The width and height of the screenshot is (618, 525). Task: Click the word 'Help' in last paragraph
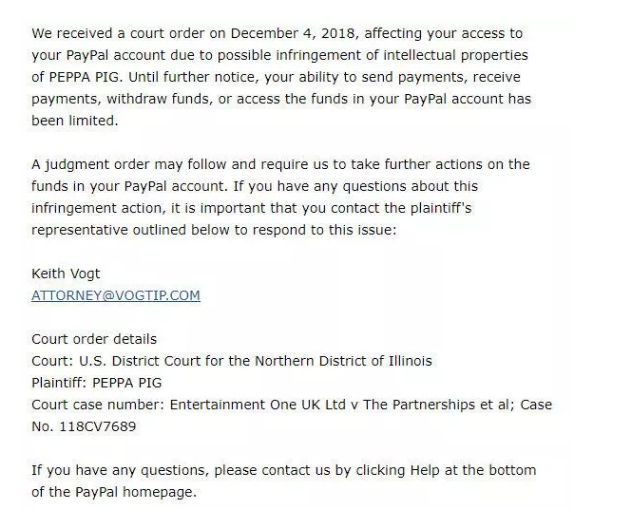pos(424,470)
